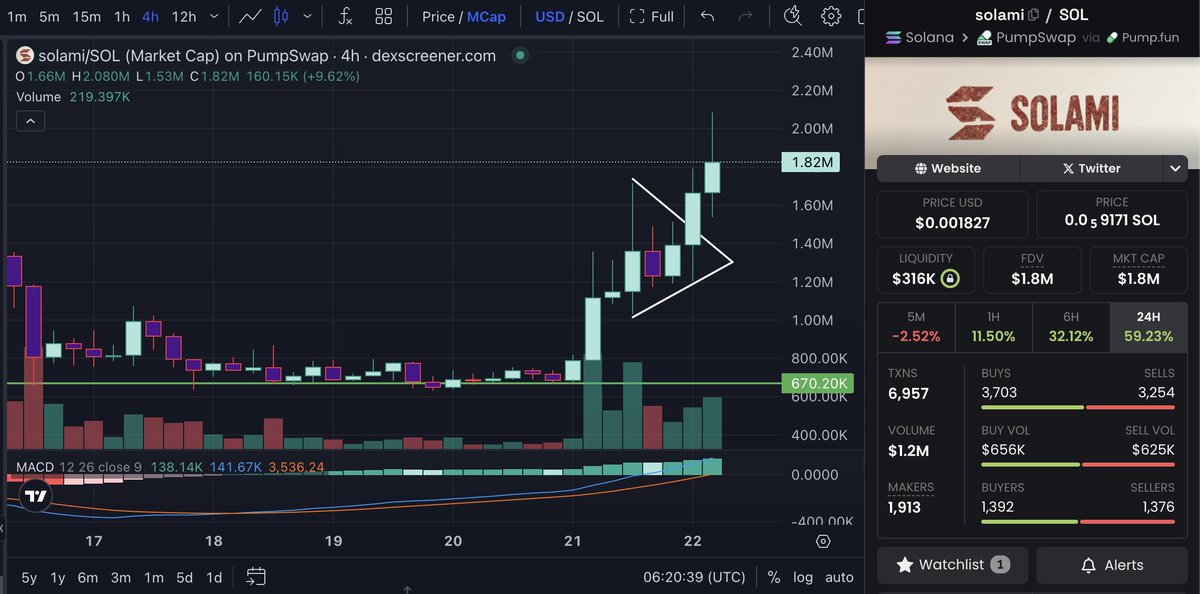
Task: Toggle percent scale mode
Action: [774, 577]
